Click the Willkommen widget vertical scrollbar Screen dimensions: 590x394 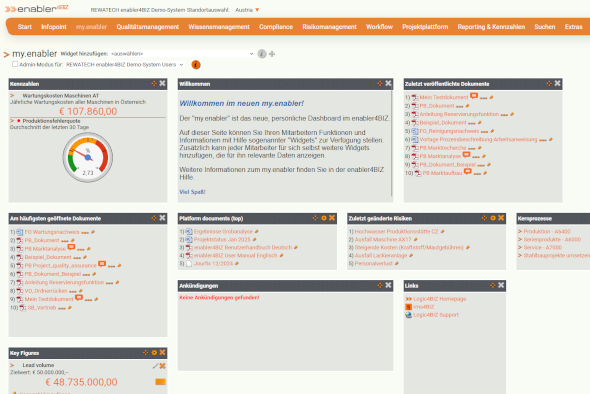tap(391, 143)
